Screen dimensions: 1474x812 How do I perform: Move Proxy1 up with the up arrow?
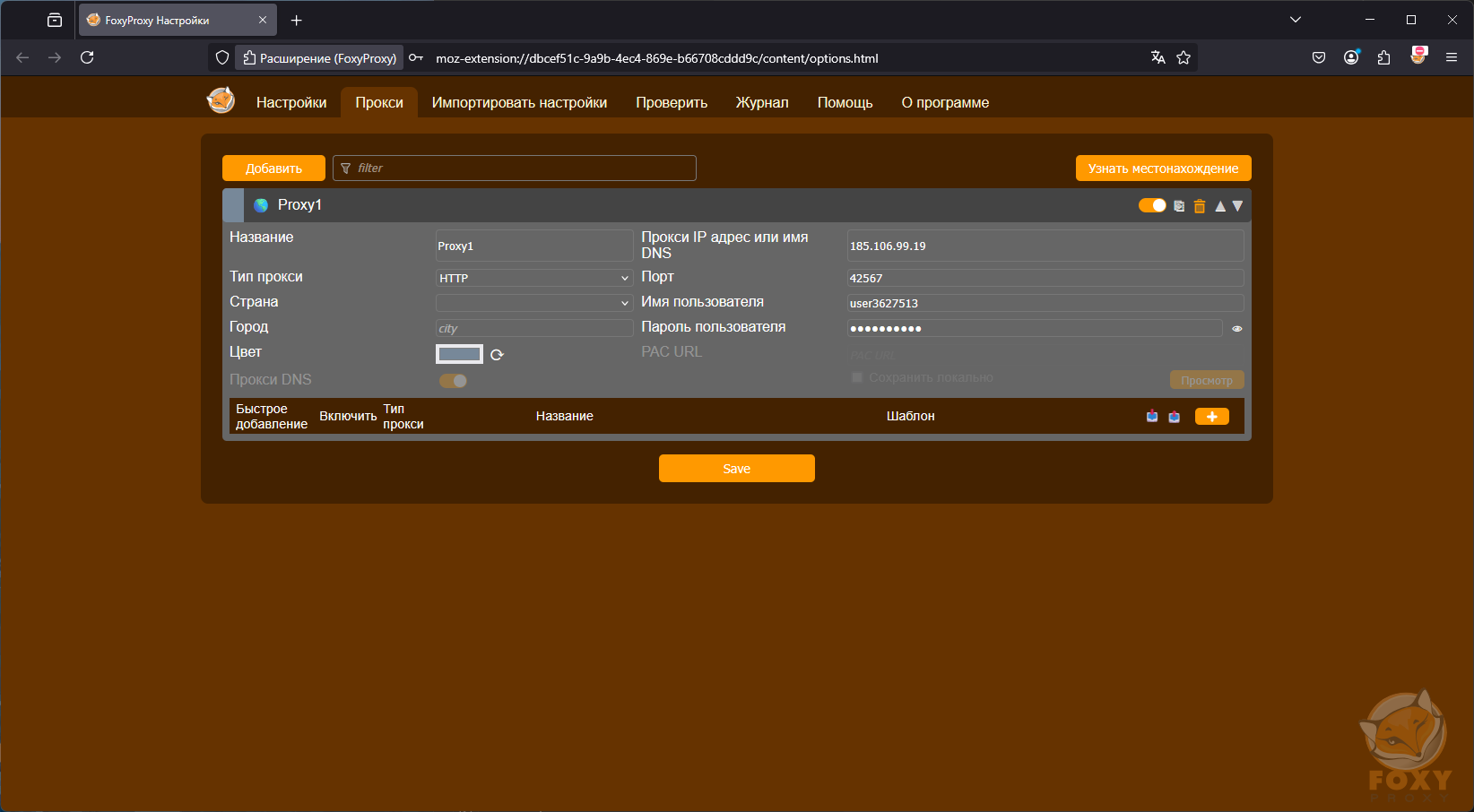[x=1220, y=206]
